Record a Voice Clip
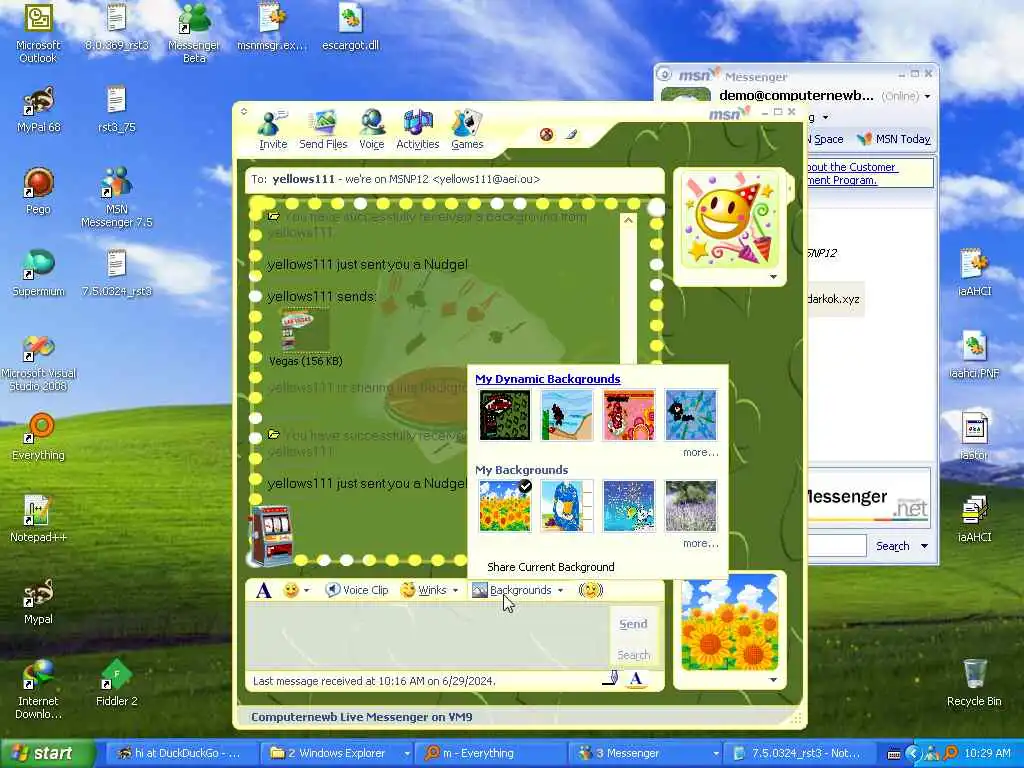Screen dimensions: 1024x768 click(x=357, y=590)
